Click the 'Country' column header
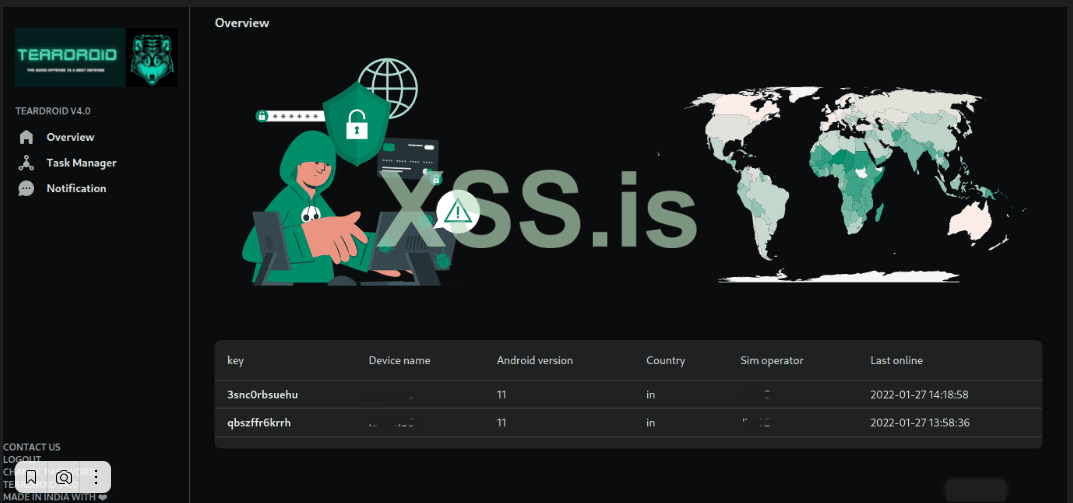Viewport: 1073px width, 503px height. coord(665,360)
